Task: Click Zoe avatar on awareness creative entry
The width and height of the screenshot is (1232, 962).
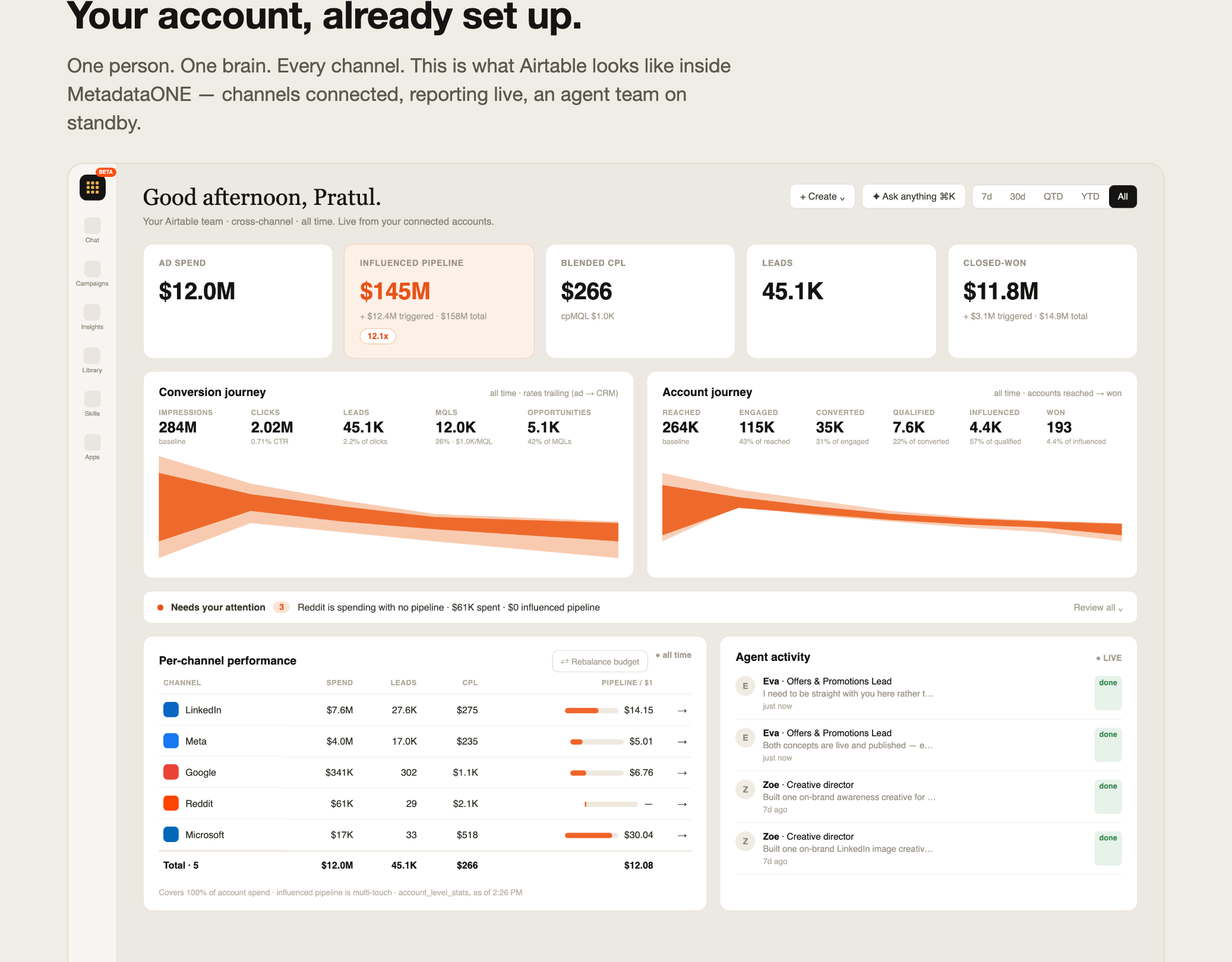Action: [745, 789]
